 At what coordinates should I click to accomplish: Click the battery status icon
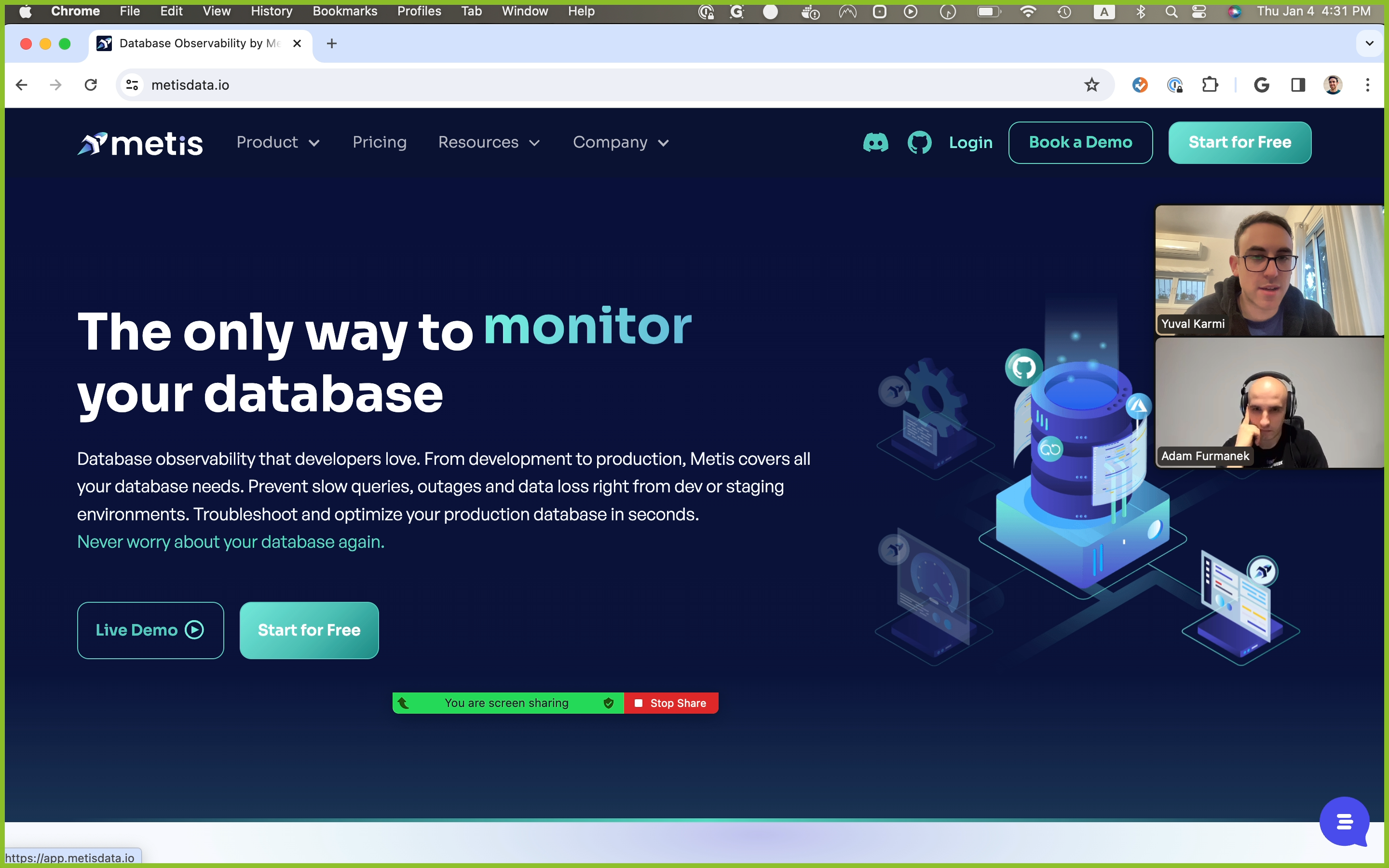(x=988, y=12)
